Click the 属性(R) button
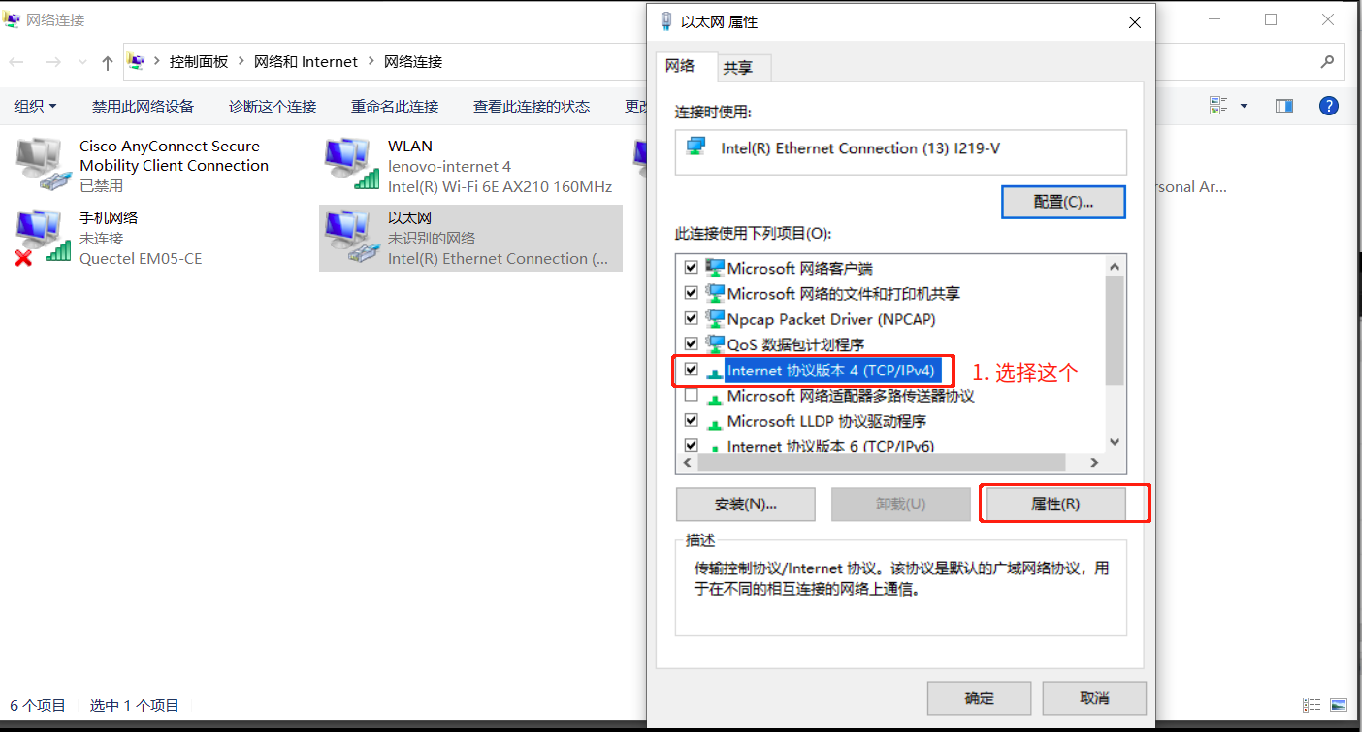 coord(1055,504)
